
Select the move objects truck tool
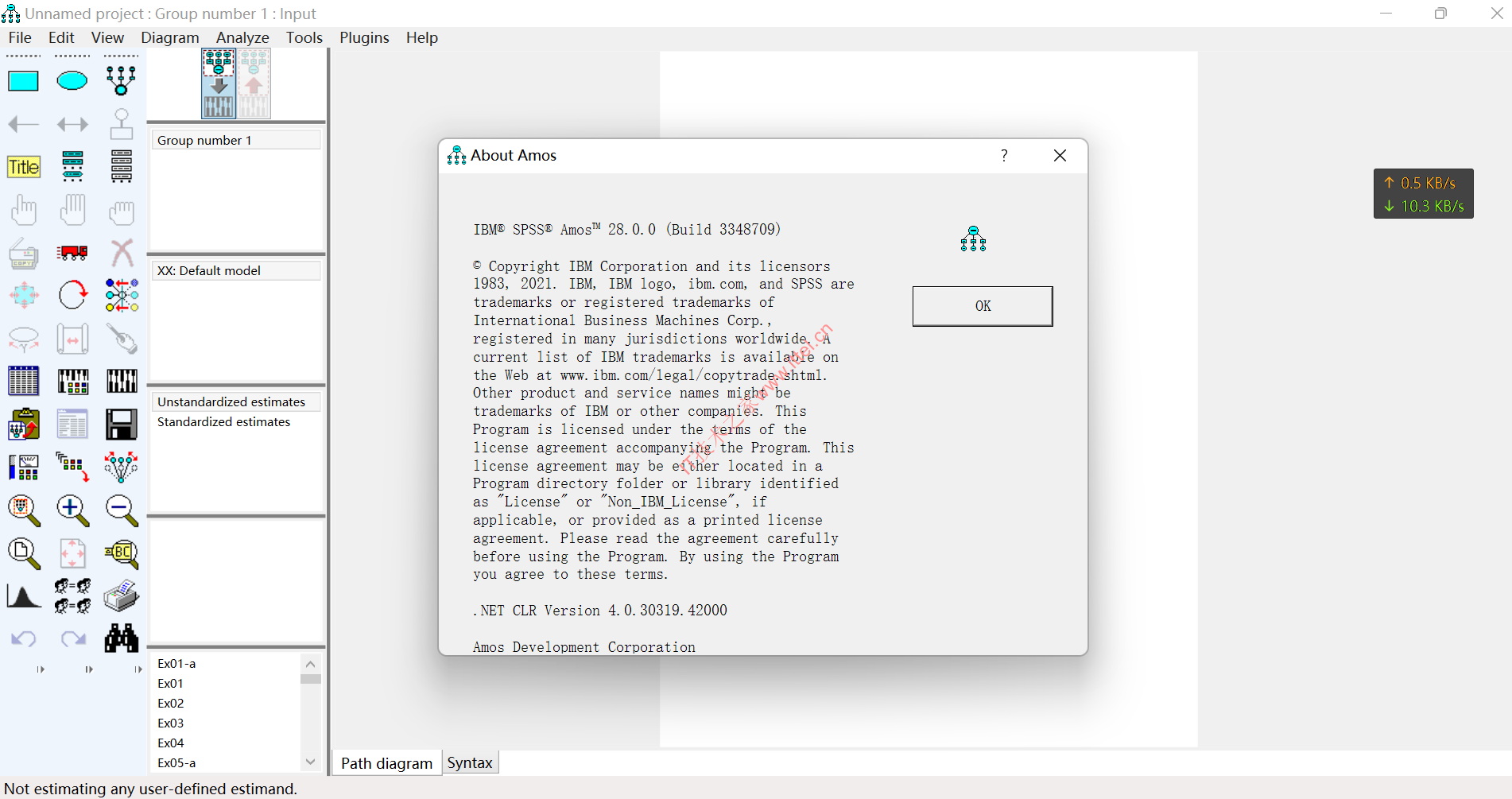coord(72,253)
